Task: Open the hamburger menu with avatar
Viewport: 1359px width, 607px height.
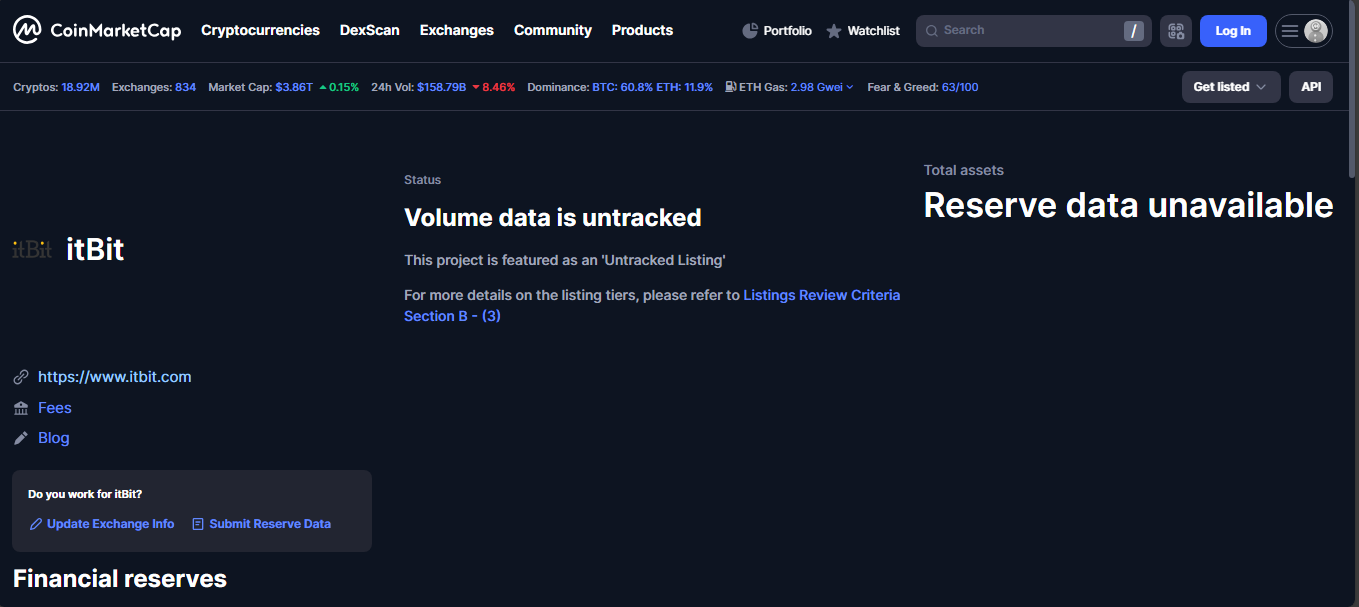Action: [1304, 31]
